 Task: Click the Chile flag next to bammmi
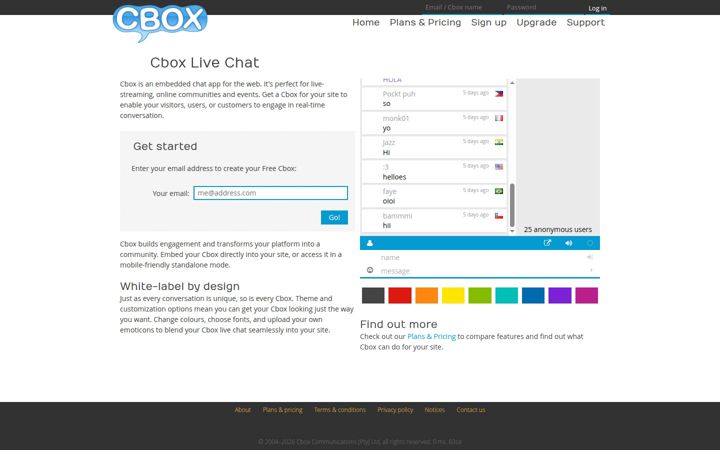[x=499, y=215]
